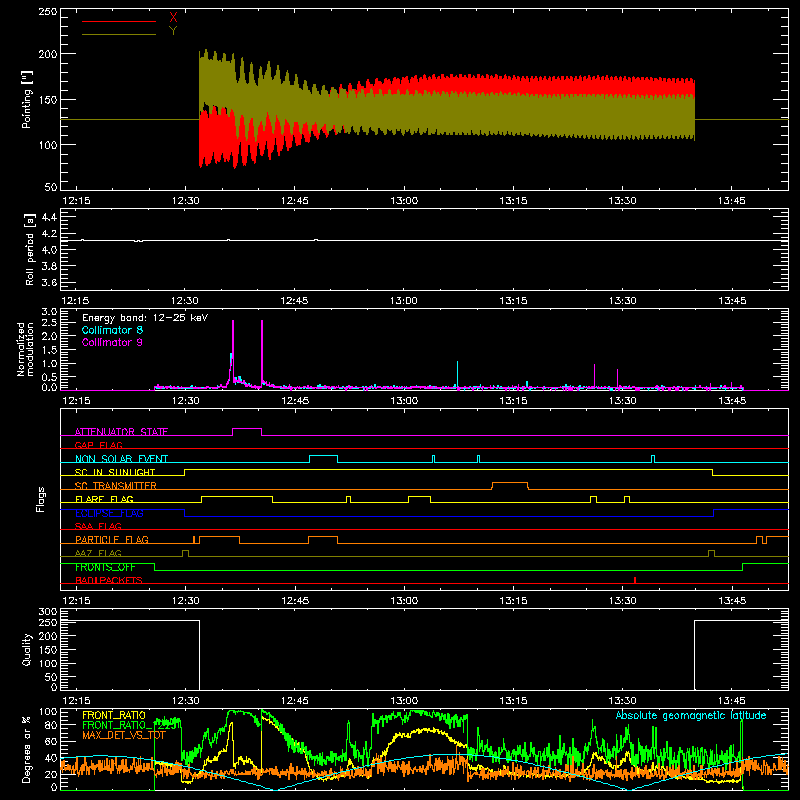Click the GAP_FLAG label
The height and width of the screenshot is (800, 800).
tap(98, 445)
